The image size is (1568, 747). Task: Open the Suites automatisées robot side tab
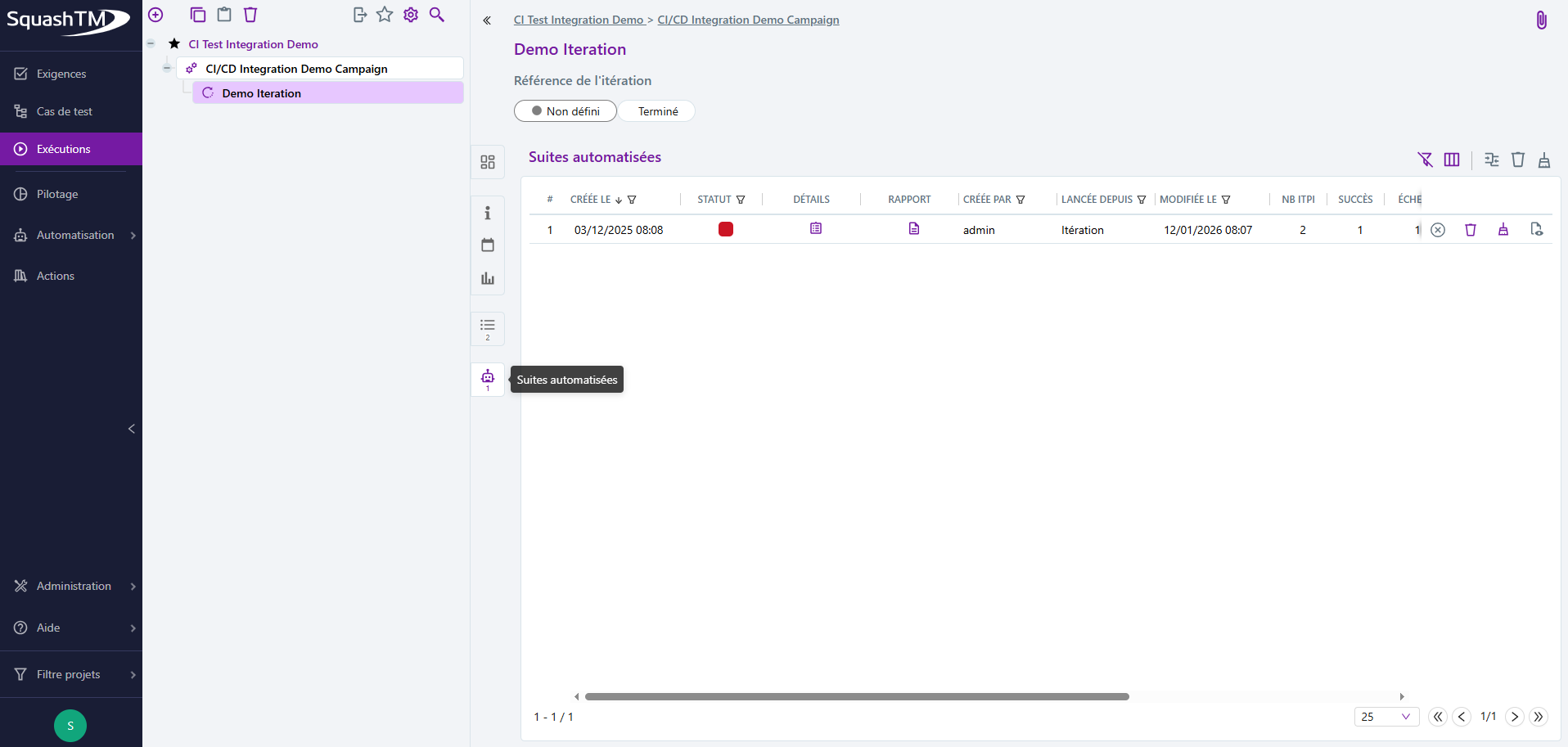(488, 379)
